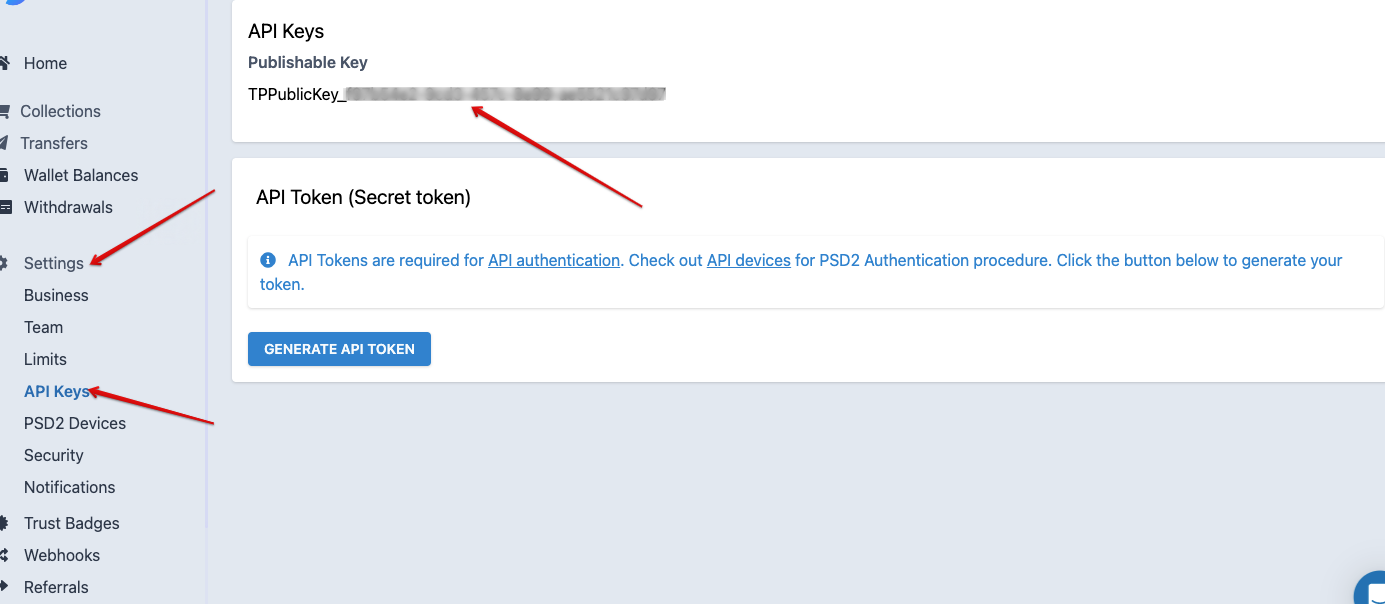Open the Security settings page
The height and width of the screenshot is (604, 1385).
click(54, 455)
